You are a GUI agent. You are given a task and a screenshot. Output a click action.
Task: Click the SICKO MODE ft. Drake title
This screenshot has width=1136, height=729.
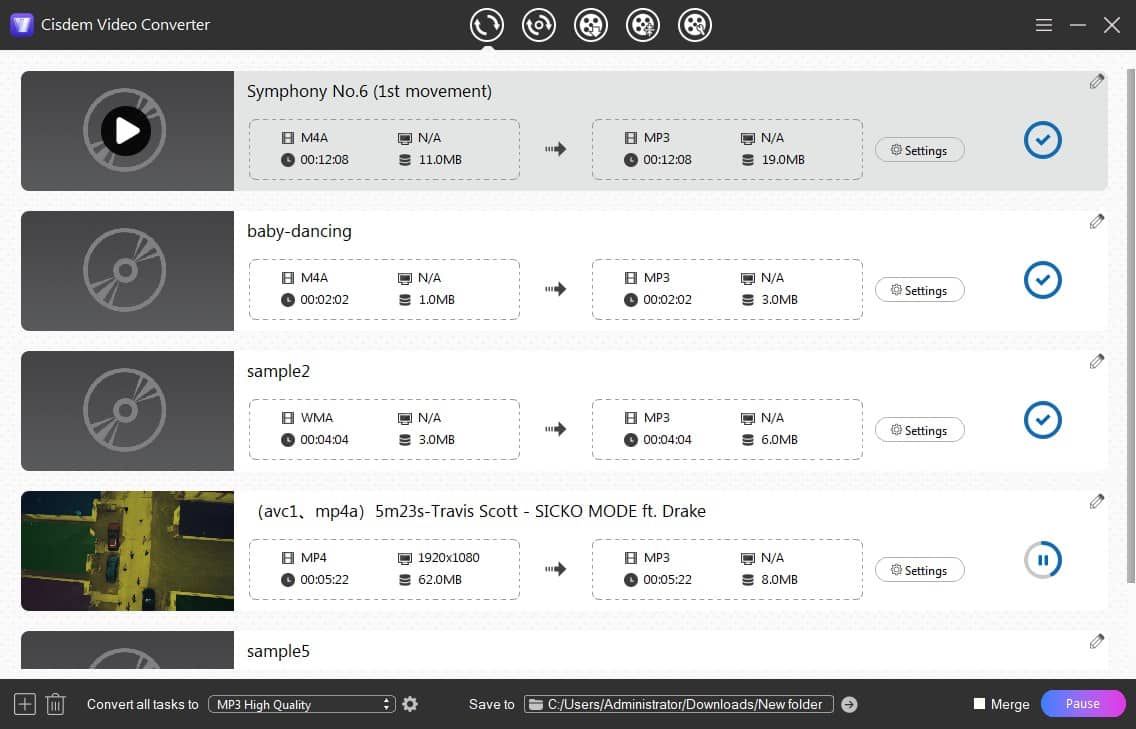point(481,511)
